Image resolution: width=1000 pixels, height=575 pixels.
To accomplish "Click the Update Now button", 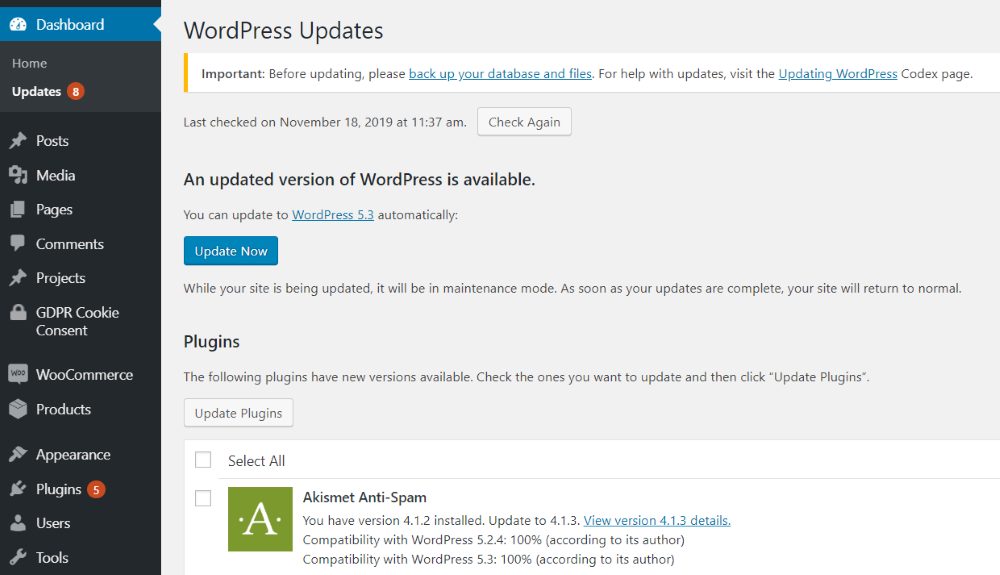I will coord(231,251).
